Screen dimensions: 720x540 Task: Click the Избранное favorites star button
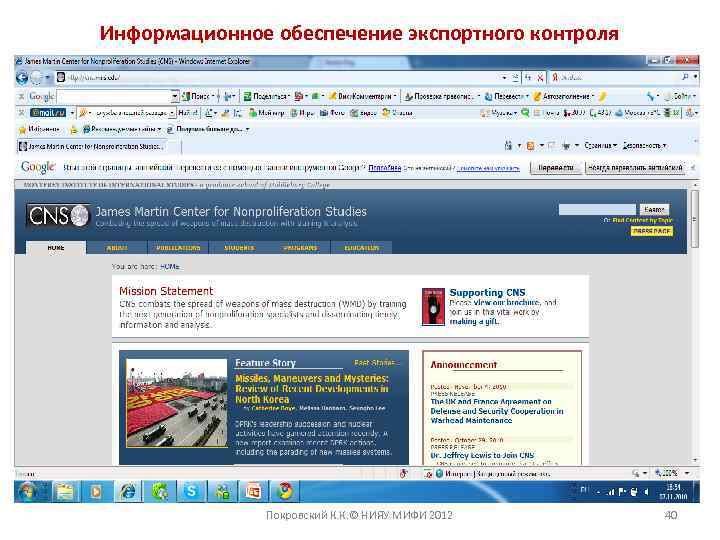tap(39, 129)
